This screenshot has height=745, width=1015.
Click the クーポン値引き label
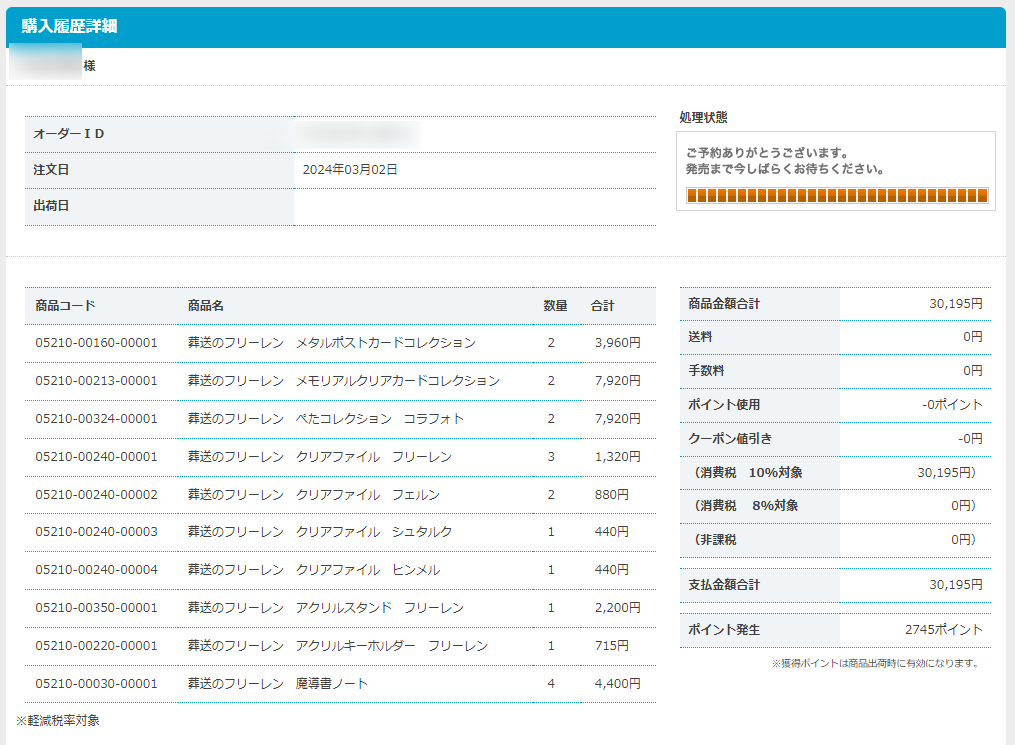point(730,439)
